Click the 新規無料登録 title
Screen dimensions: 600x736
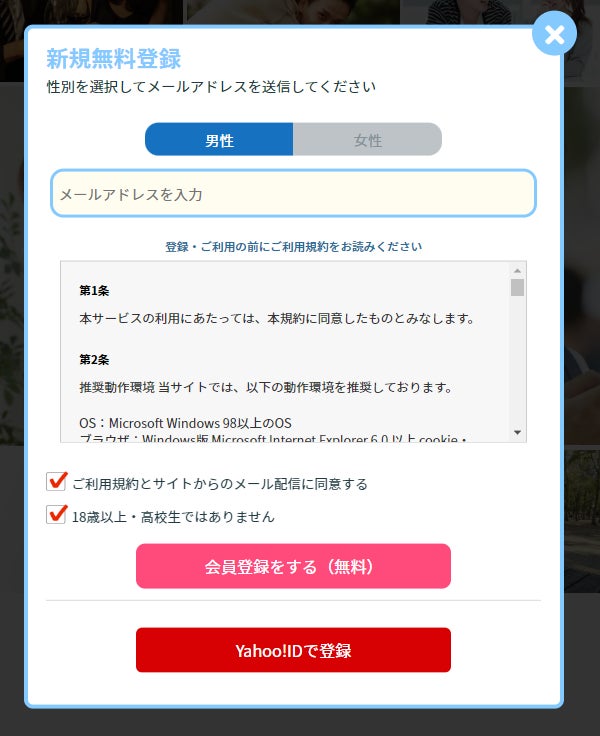pos(114,59)
